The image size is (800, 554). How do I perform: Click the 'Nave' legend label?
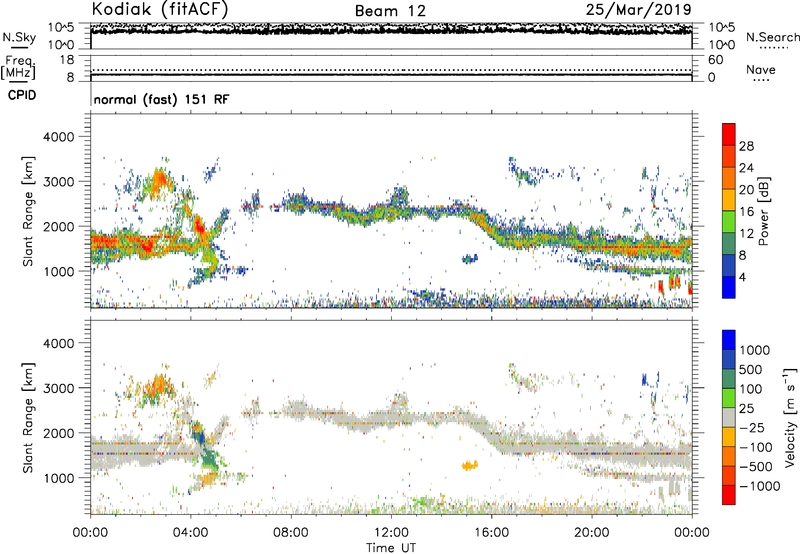761,69
